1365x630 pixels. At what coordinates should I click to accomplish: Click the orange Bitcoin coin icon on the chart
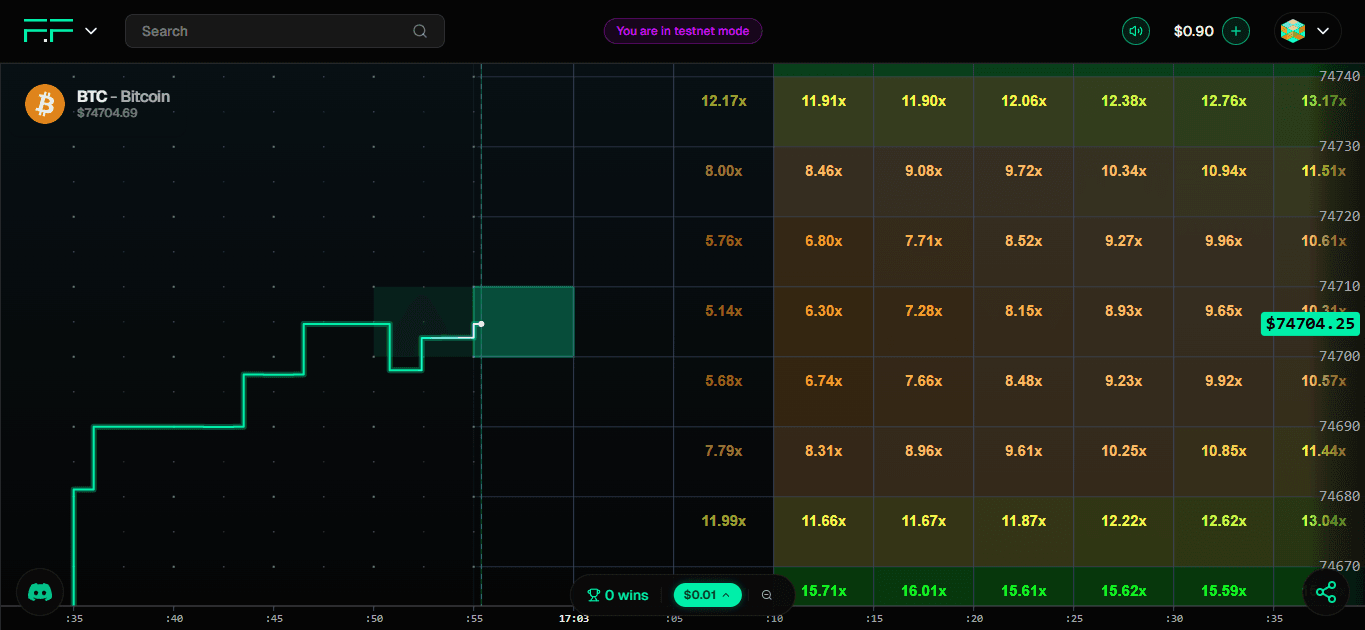44,103
